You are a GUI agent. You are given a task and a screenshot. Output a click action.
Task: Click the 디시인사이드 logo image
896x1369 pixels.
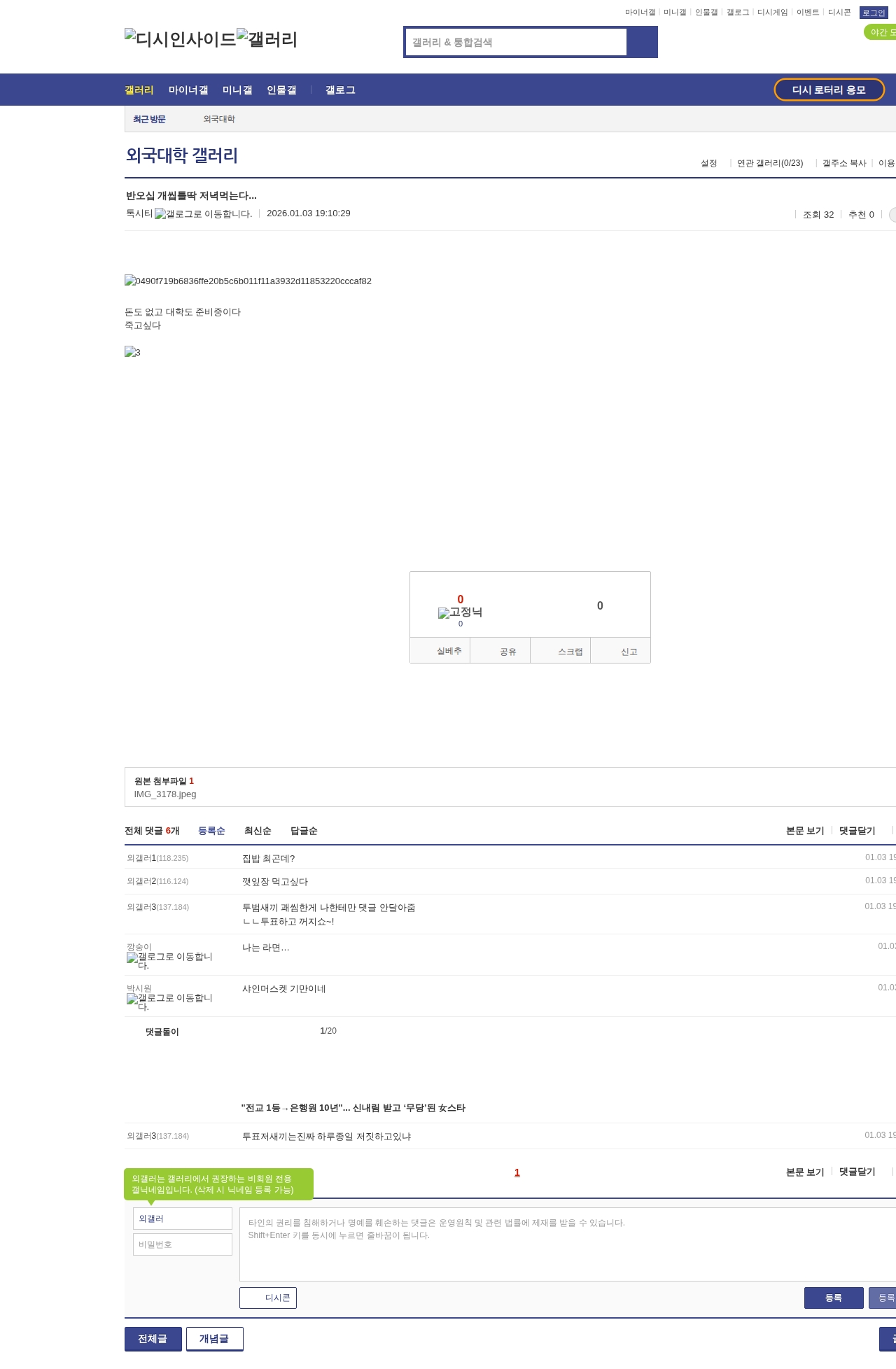pyautogui.click(x=180, y=39)
